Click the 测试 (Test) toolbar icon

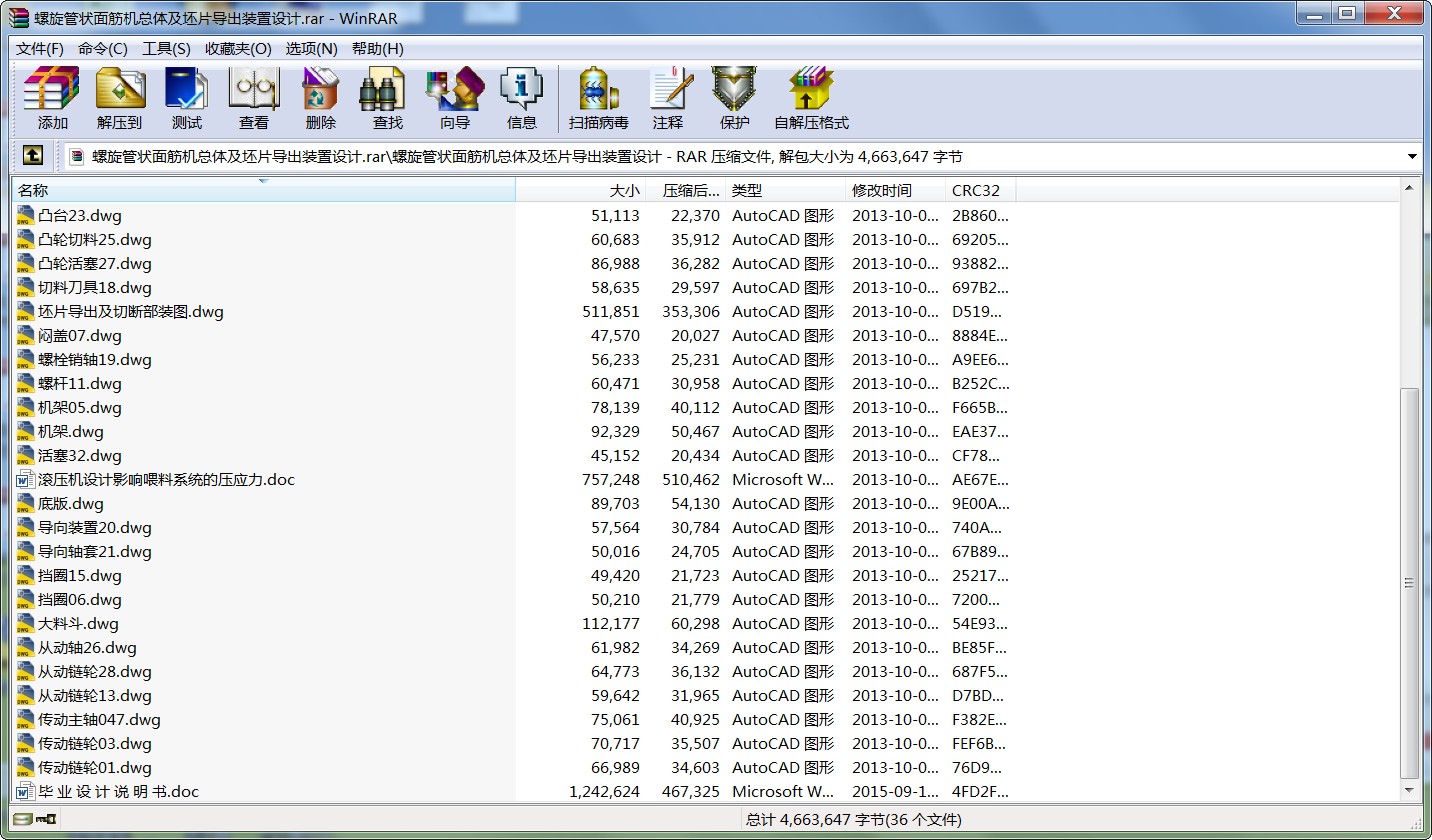tap(187, 98)
